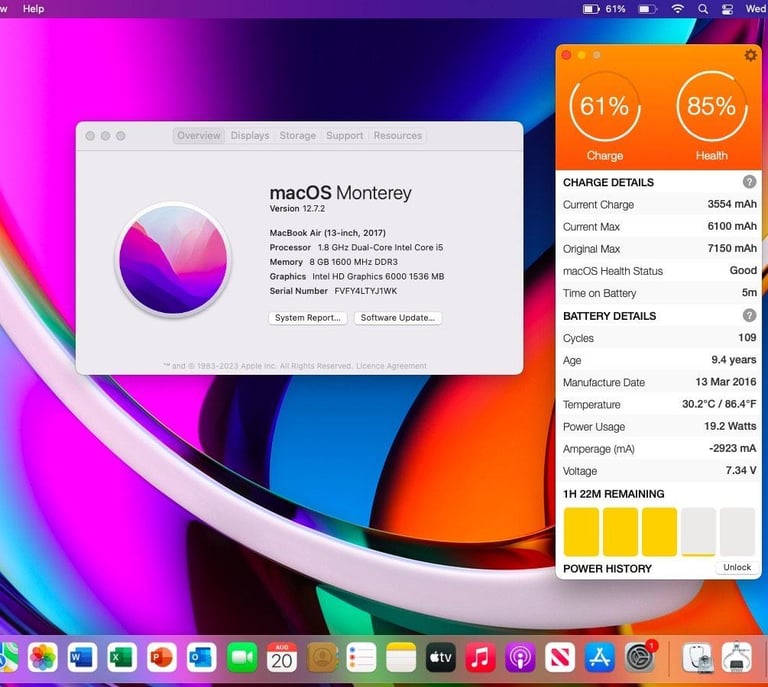768x687 pixels.
Task: Open Podcasts from the dock
Action: (x=520, y=657)
